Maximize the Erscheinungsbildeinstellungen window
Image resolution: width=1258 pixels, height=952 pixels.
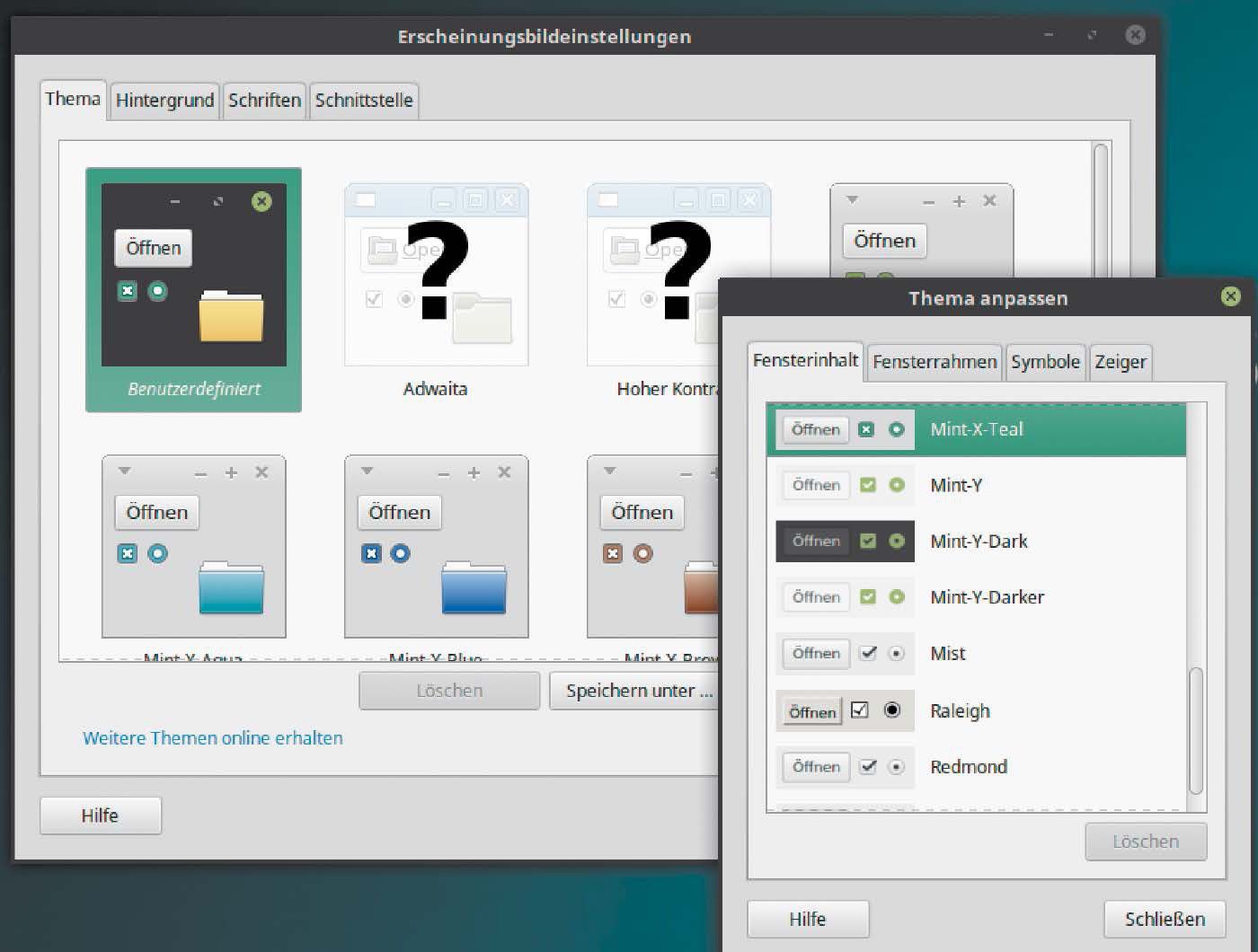(1092, 35)
